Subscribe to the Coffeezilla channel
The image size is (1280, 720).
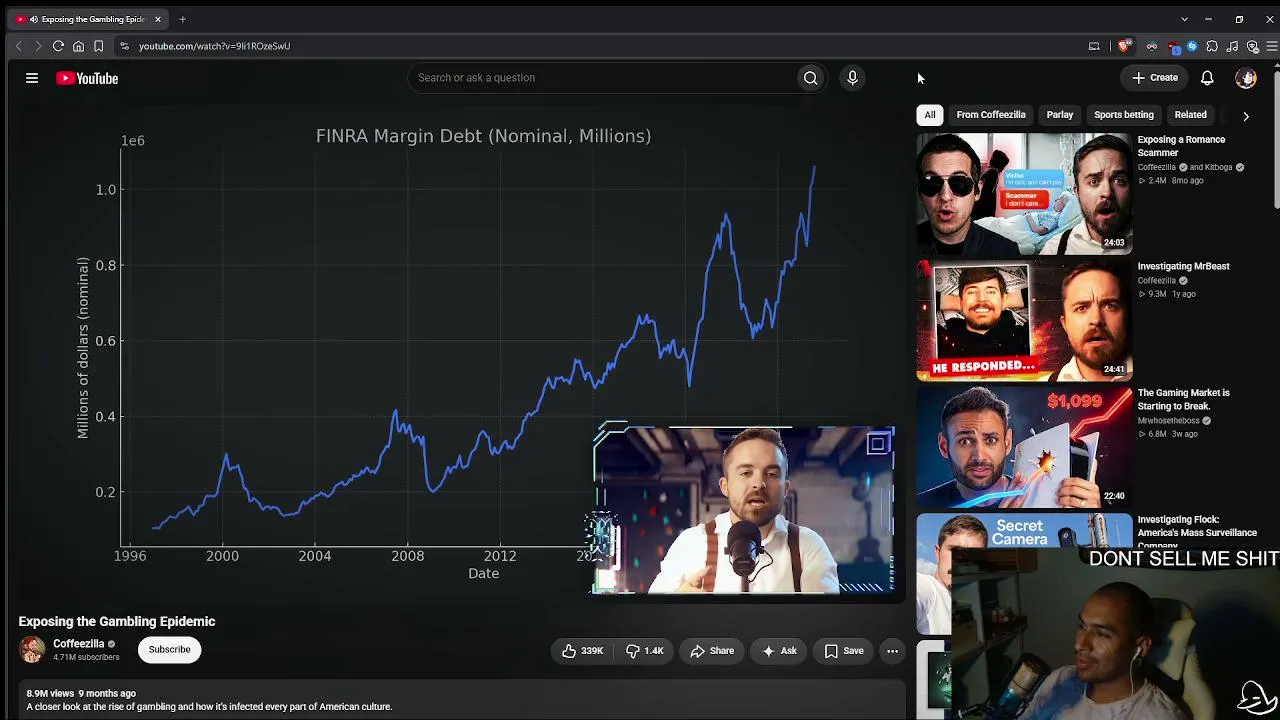[169, 650]
